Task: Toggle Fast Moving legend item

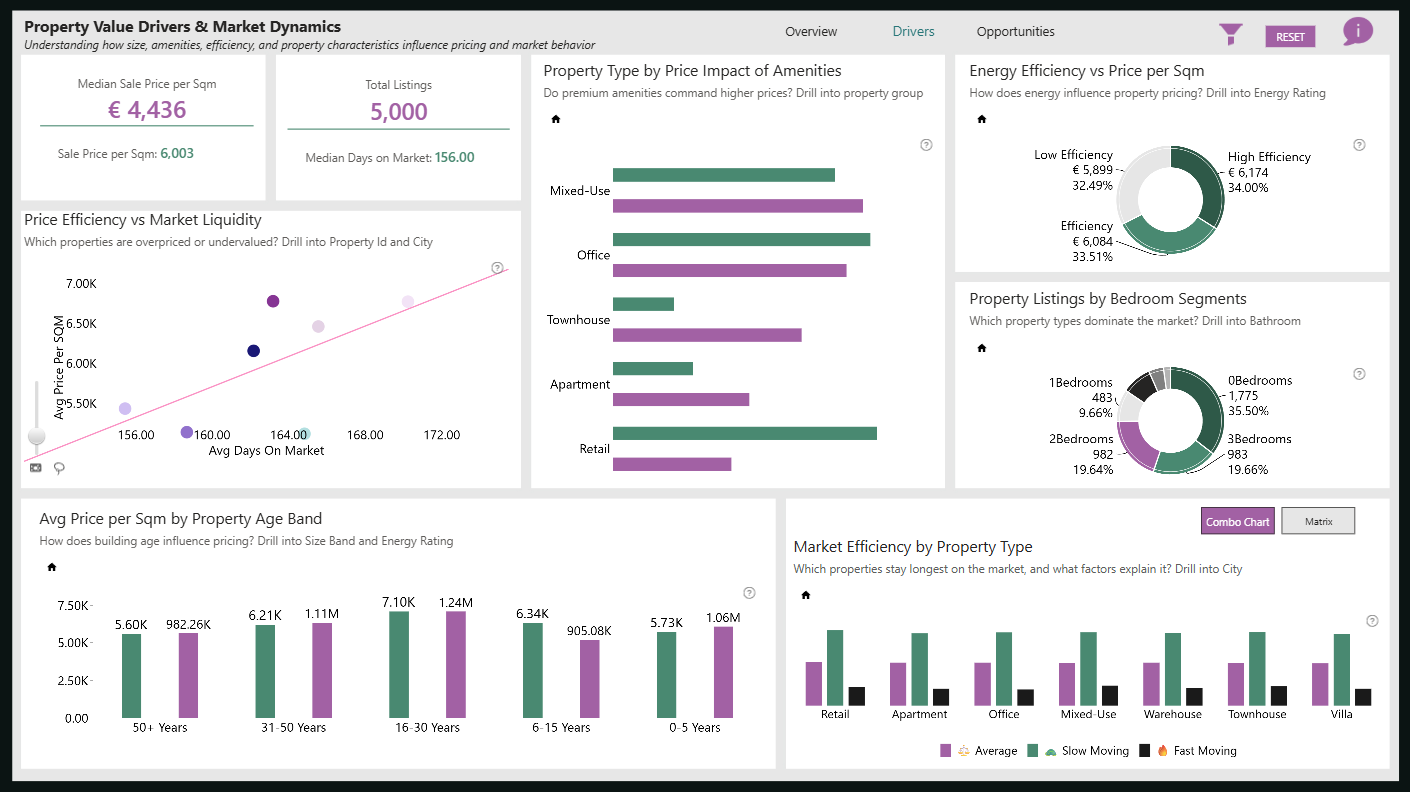Action: coord(1188,751)
